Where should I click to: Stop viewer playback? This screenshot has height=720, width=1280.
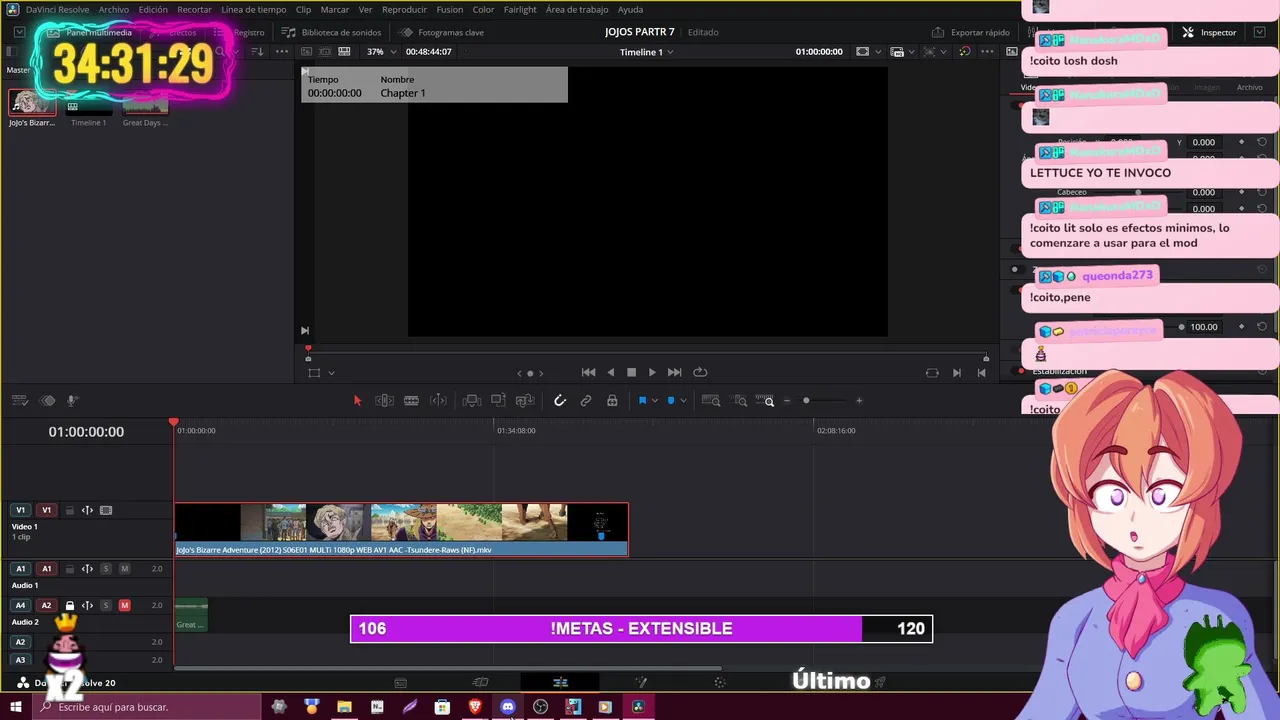click(631, 373)
